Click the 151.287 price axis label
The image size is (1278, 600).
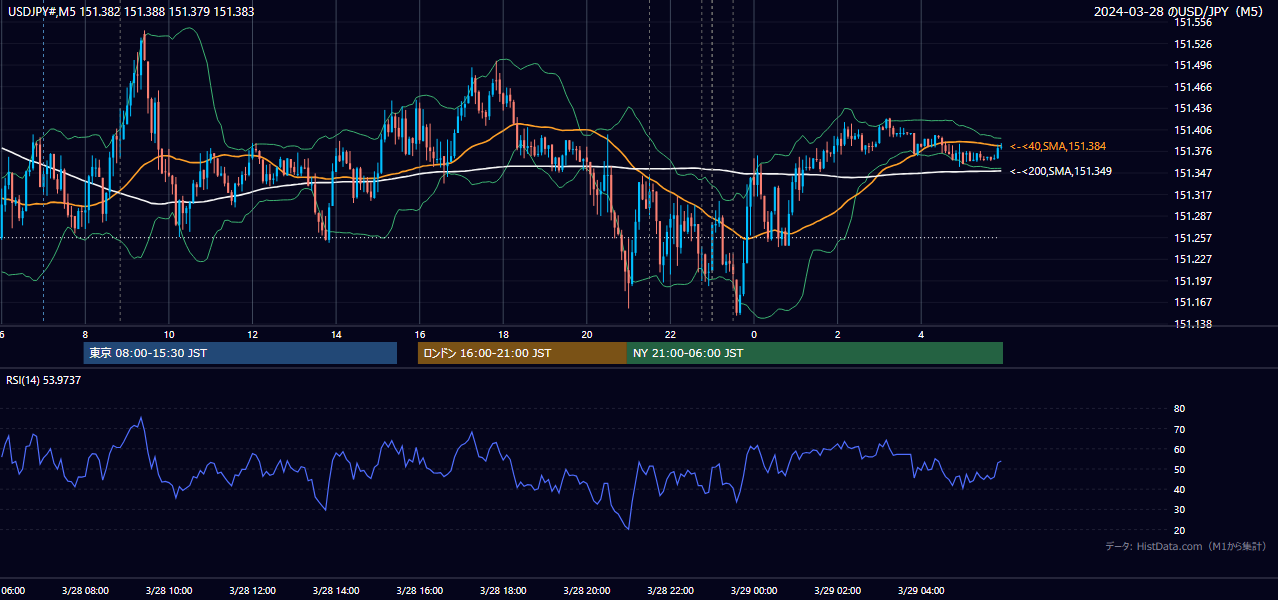(x=1193, y=216)
